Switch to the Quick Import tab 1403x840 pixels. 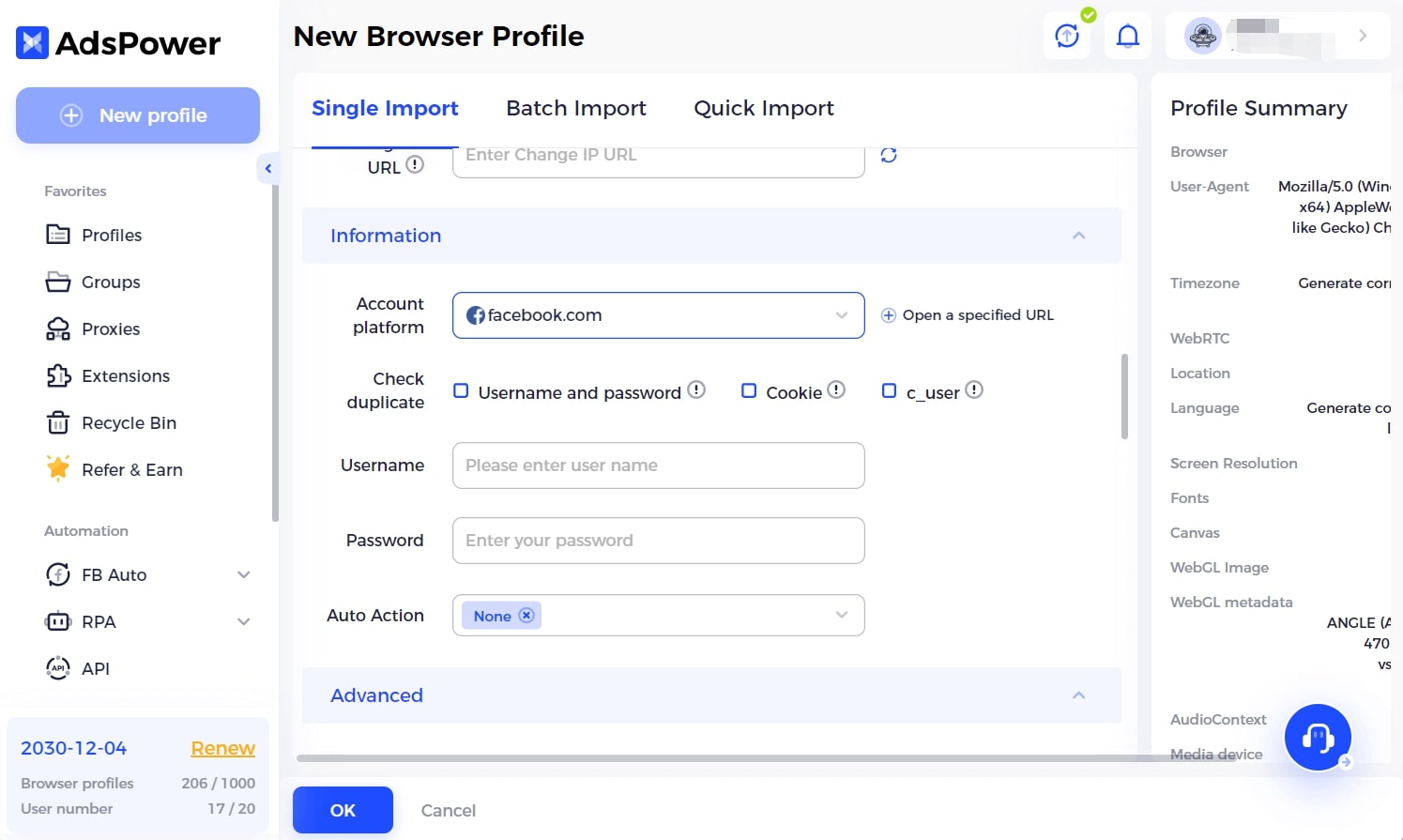[x=763, y=109]
